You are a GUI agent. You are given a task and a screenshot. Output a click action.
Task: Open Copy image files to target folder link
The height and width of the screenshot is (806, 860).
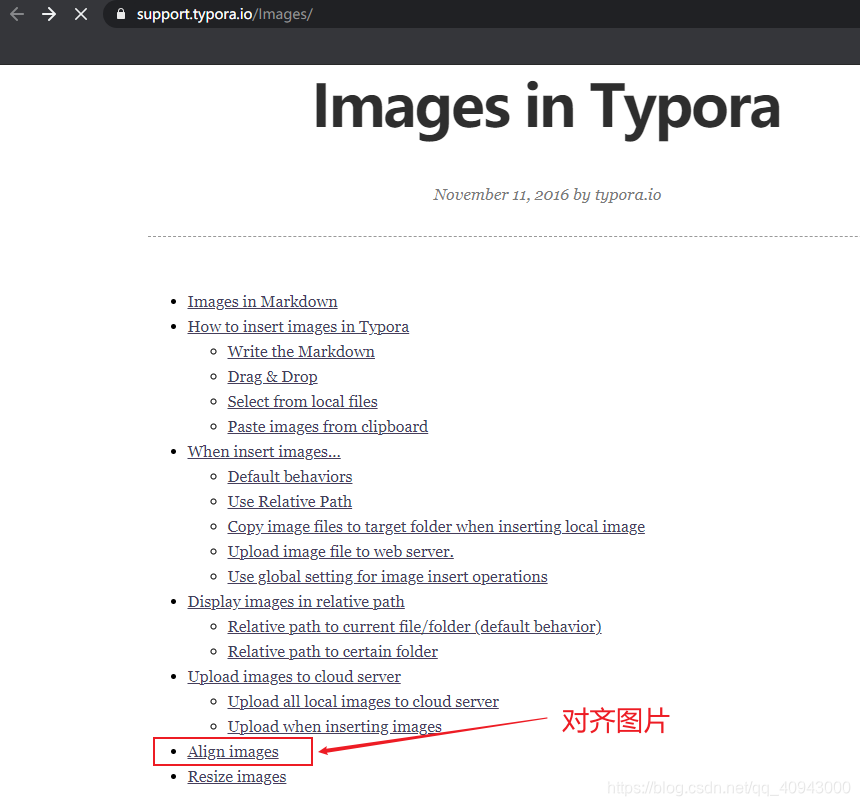(x=436, y=526)
